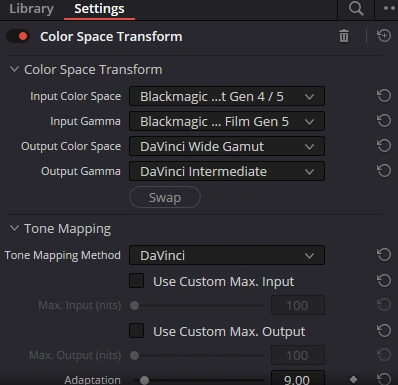Click the Input Color Space label
The width and height of the screenshot is (398, 385).
click(x=76, y=96)
